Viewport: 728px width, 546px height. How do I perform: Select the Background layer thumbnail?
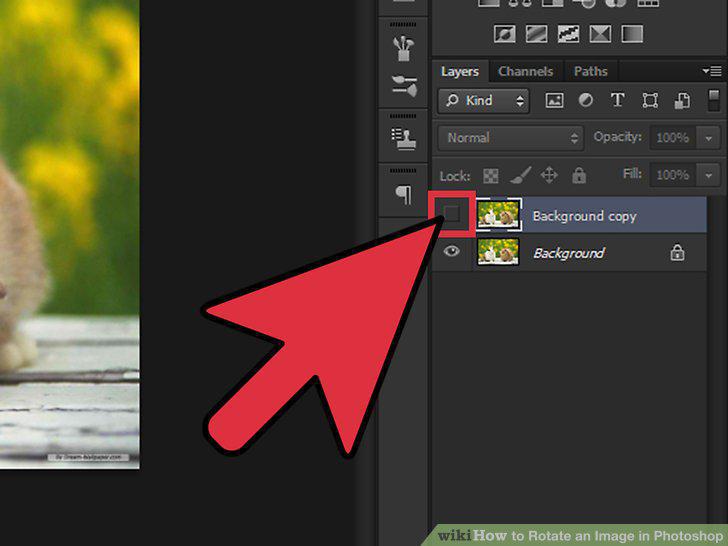point(498,252)
